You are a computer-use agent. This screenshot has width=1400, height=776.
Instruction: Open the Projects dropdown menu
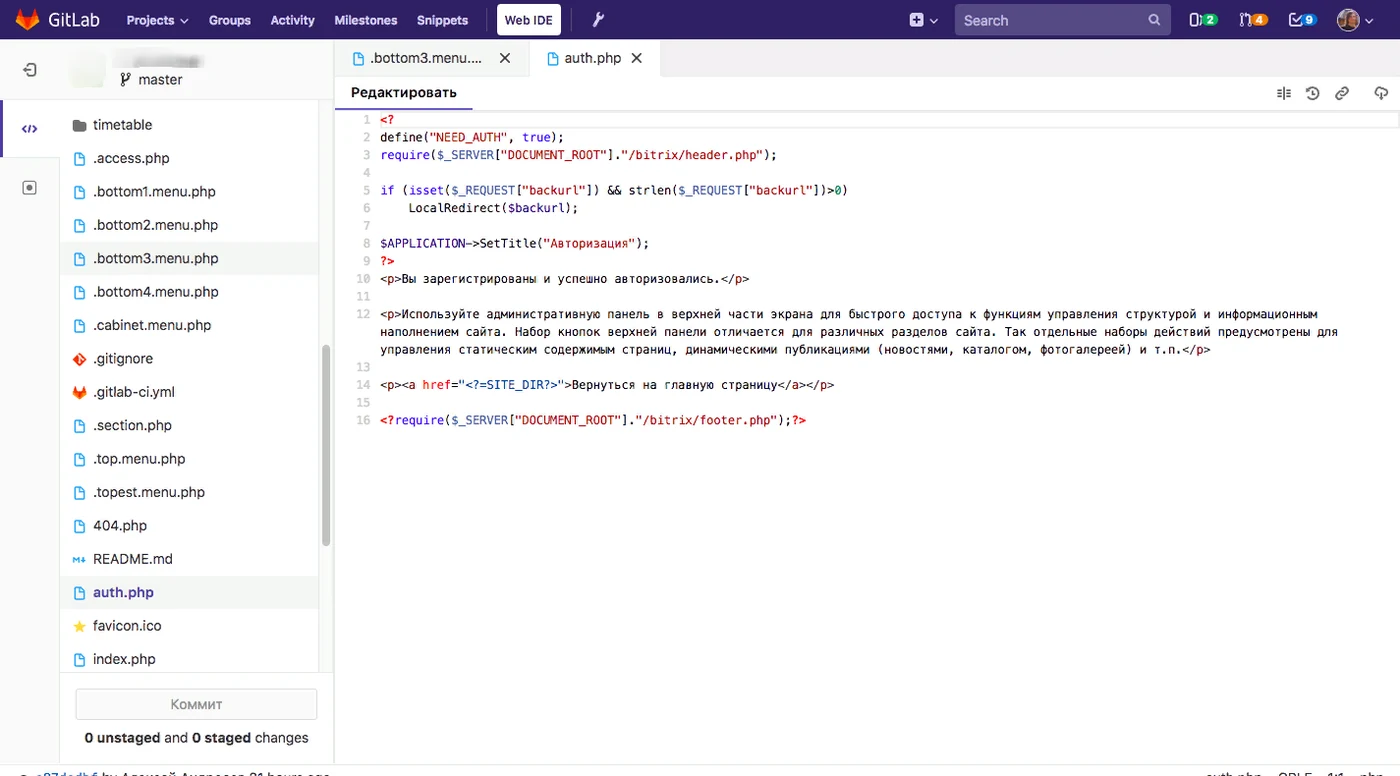click(x=157, y=20)
